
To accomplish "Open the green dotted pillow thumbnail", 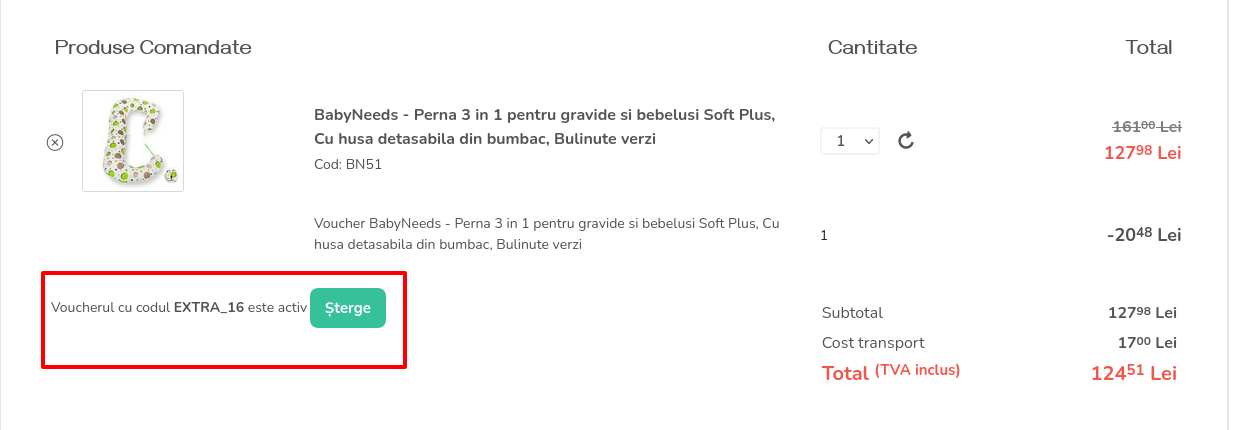I will [133, 141].
